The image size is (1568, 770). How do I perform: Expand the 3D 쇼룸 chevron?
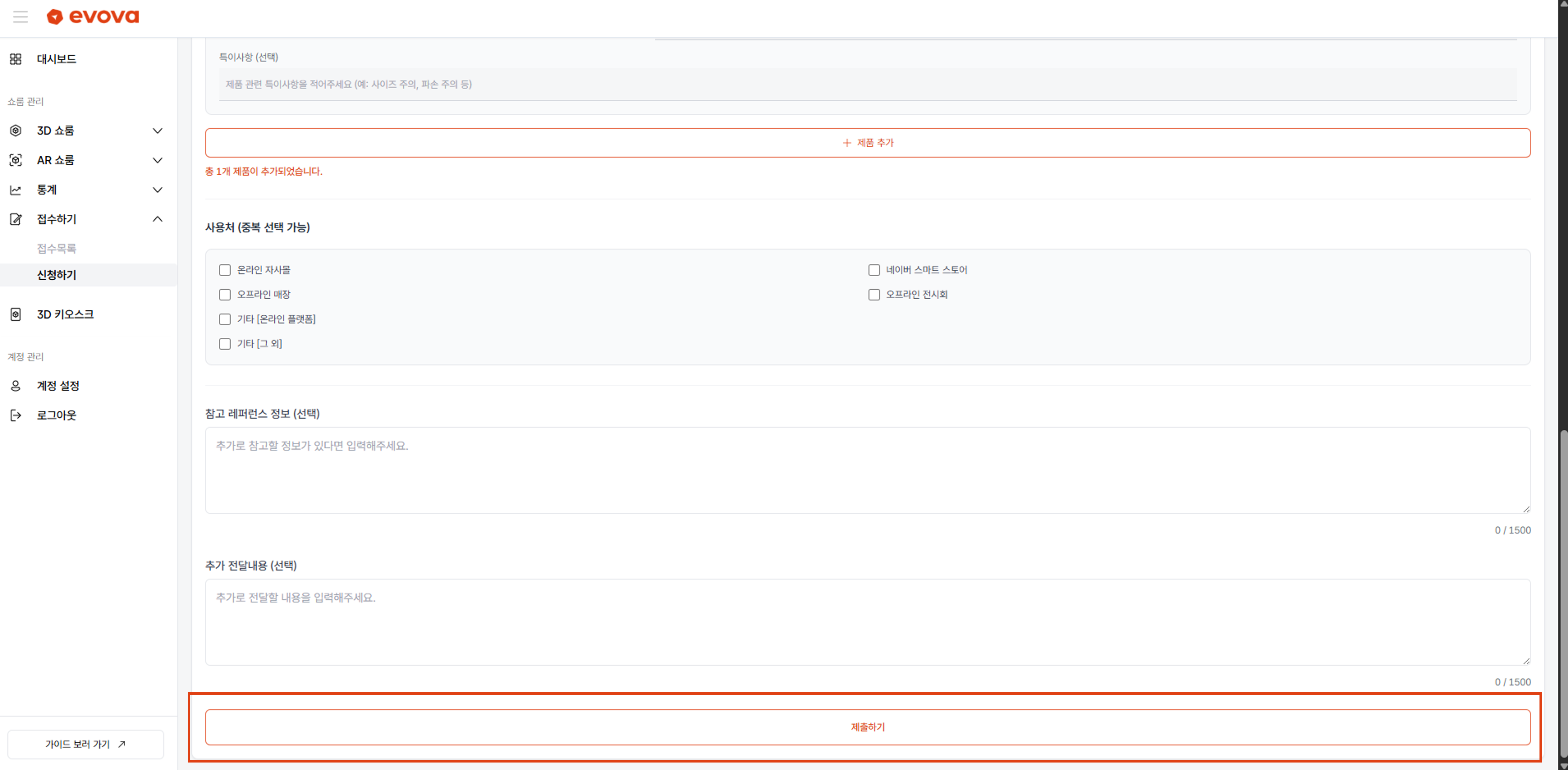pyautogui.click(x=157, y=130)
